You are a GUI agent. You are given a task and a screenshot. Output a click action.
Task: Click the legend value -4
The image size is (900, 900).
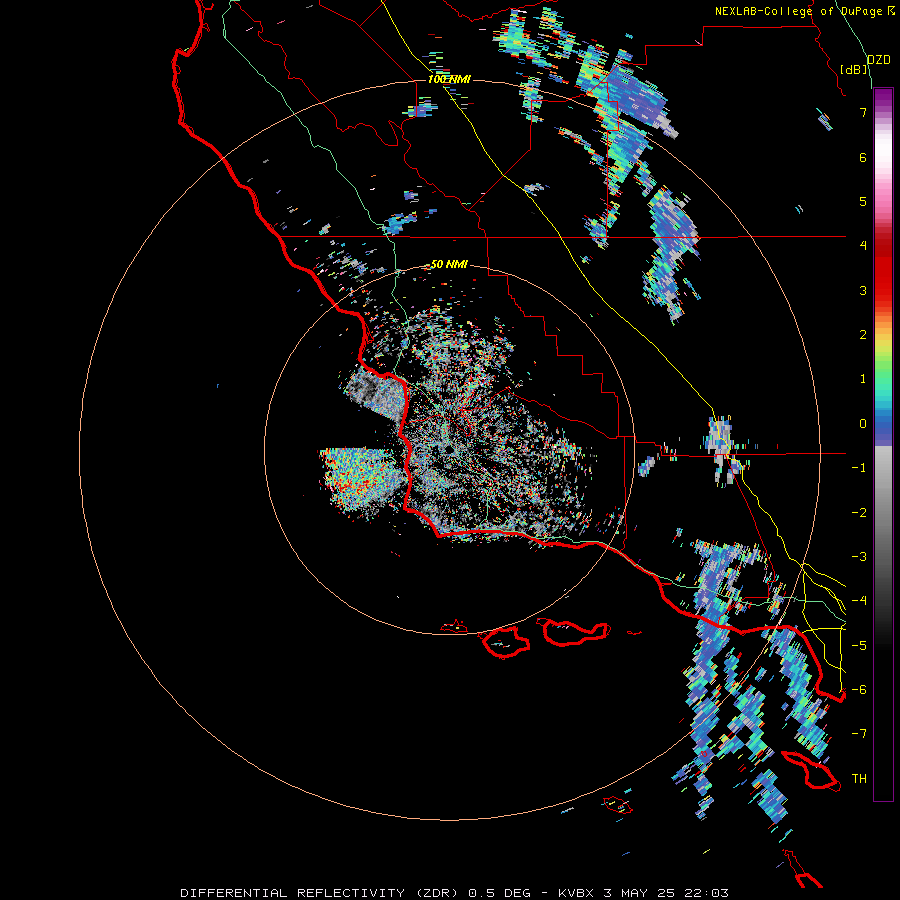pyautogui.click(x=859, y=600)
